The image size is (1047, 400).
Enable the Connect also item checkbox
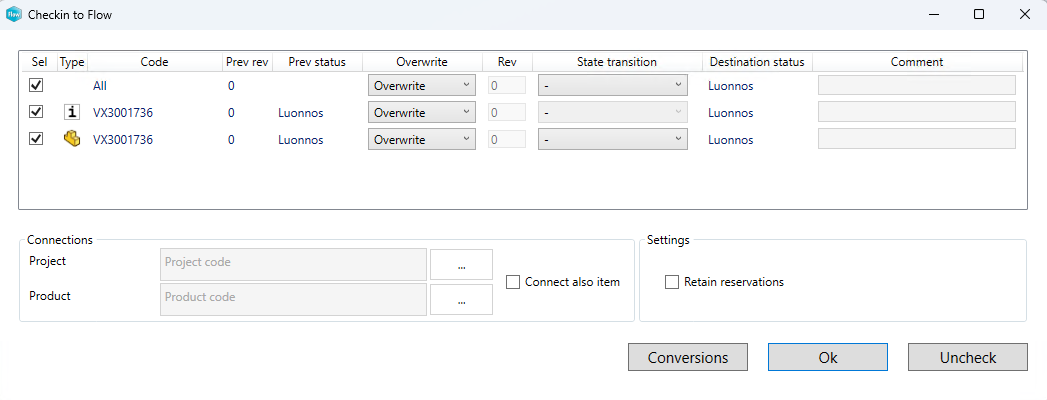point(513,282)
